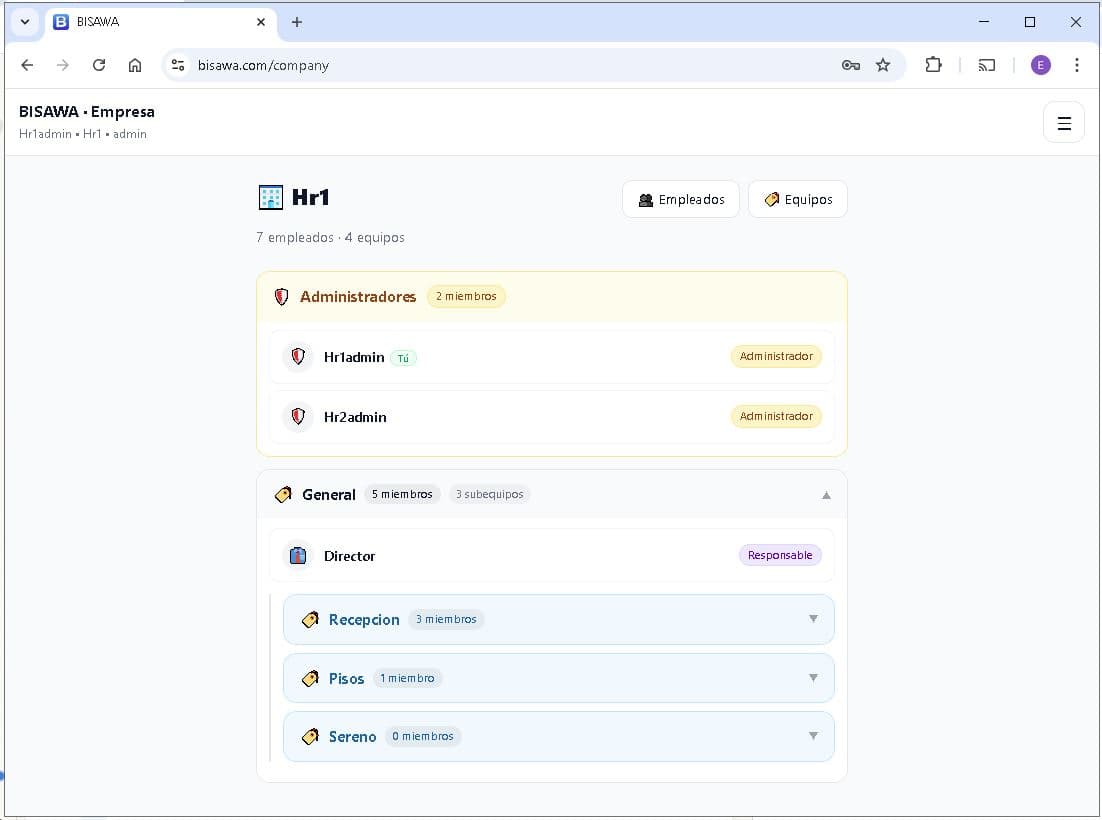Select the tag icon beside Recepcion

point(310,619)
